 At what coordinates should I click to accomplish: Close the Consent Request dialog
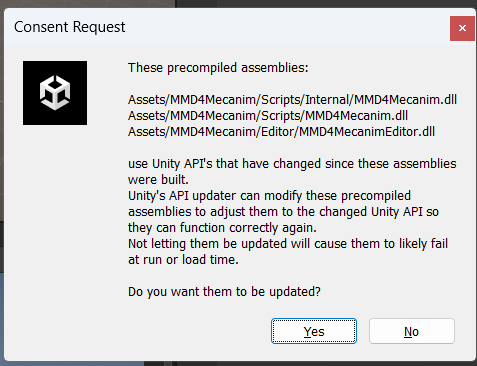[x=462, y=28]
